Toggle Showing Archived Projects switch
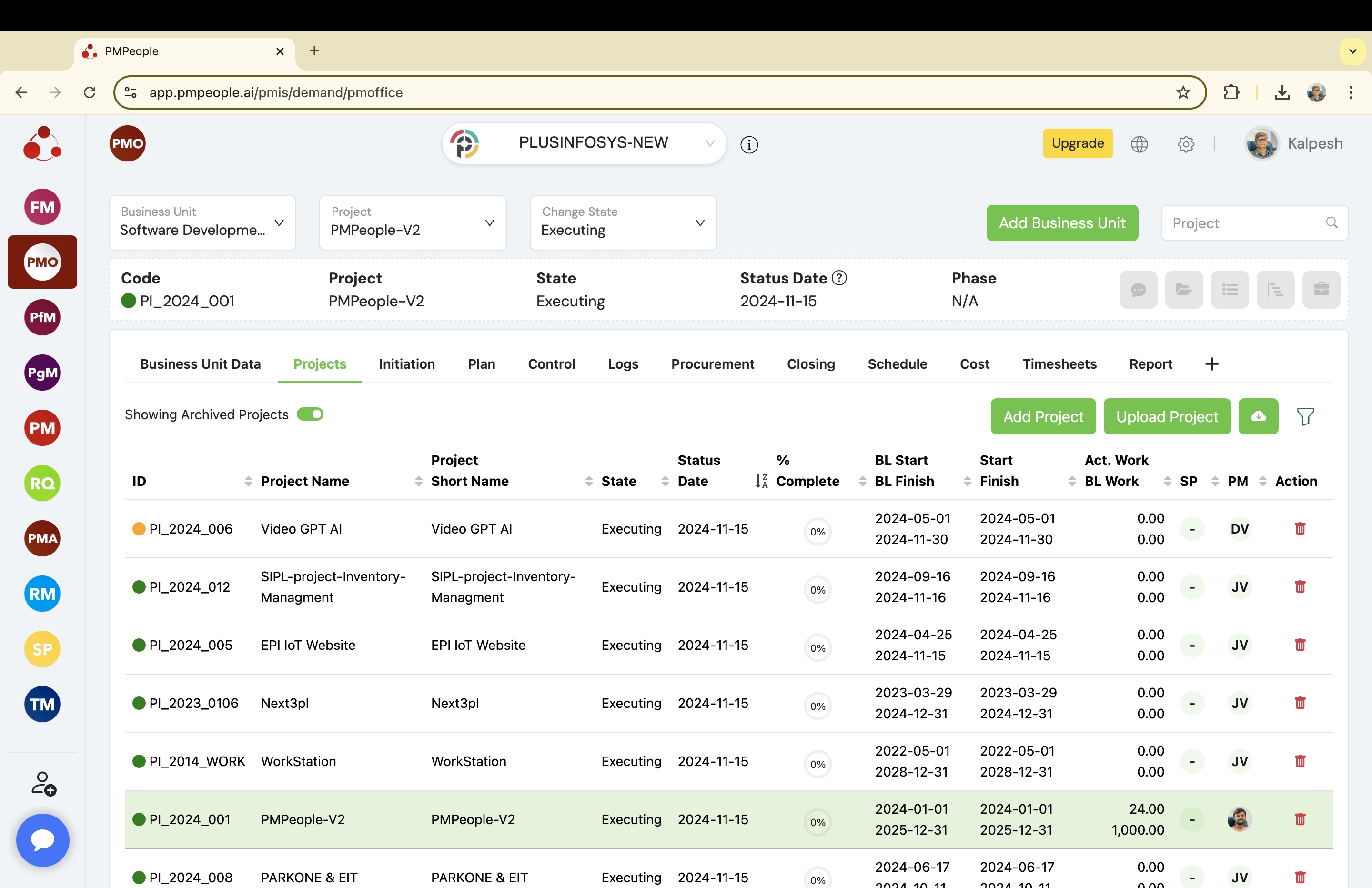This screenshot has height=888, width=1372. pos(310,414)
